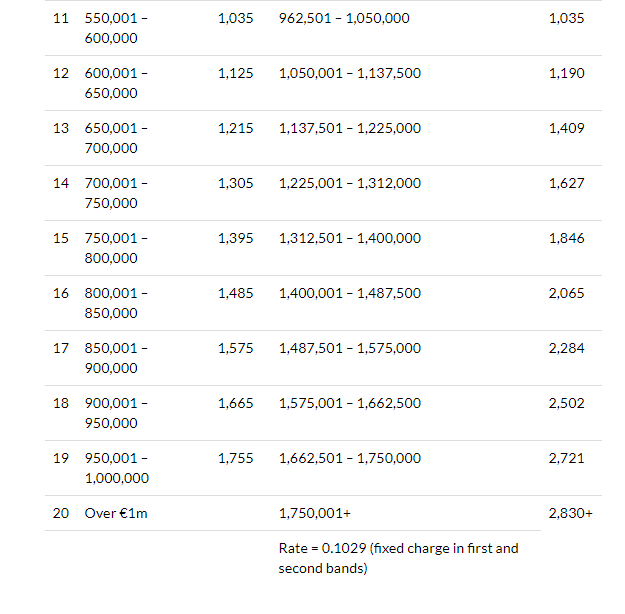Select the charge value 1,627
Screen dimensions: 625x614
[x=567, y=183]
